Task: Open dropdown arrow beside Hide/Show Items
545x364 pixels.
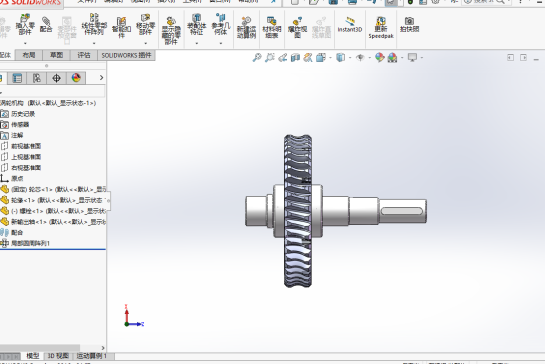Action: [369, 57]
